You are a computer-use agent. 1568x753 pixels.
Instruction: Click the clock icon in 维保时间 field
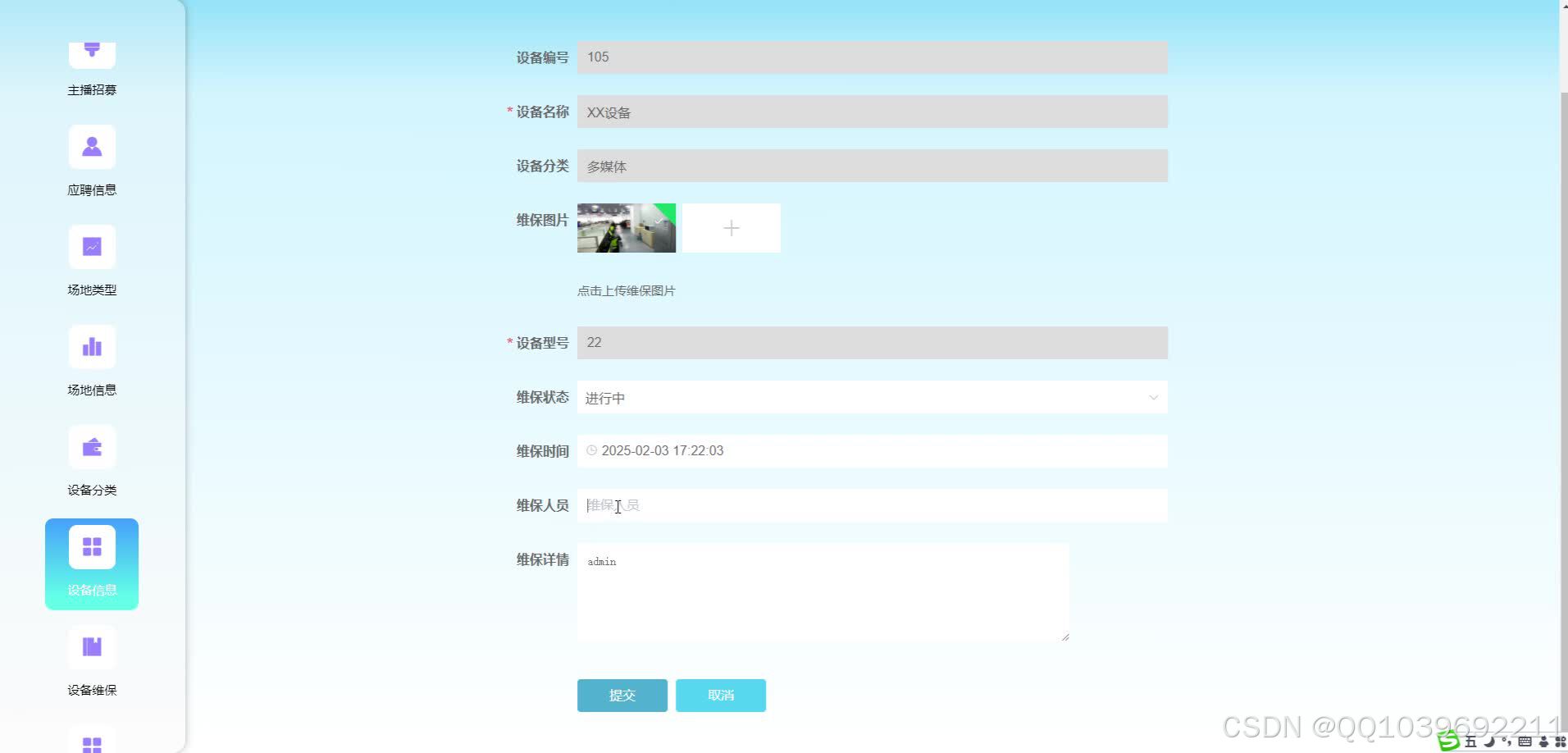click(591, 450)
